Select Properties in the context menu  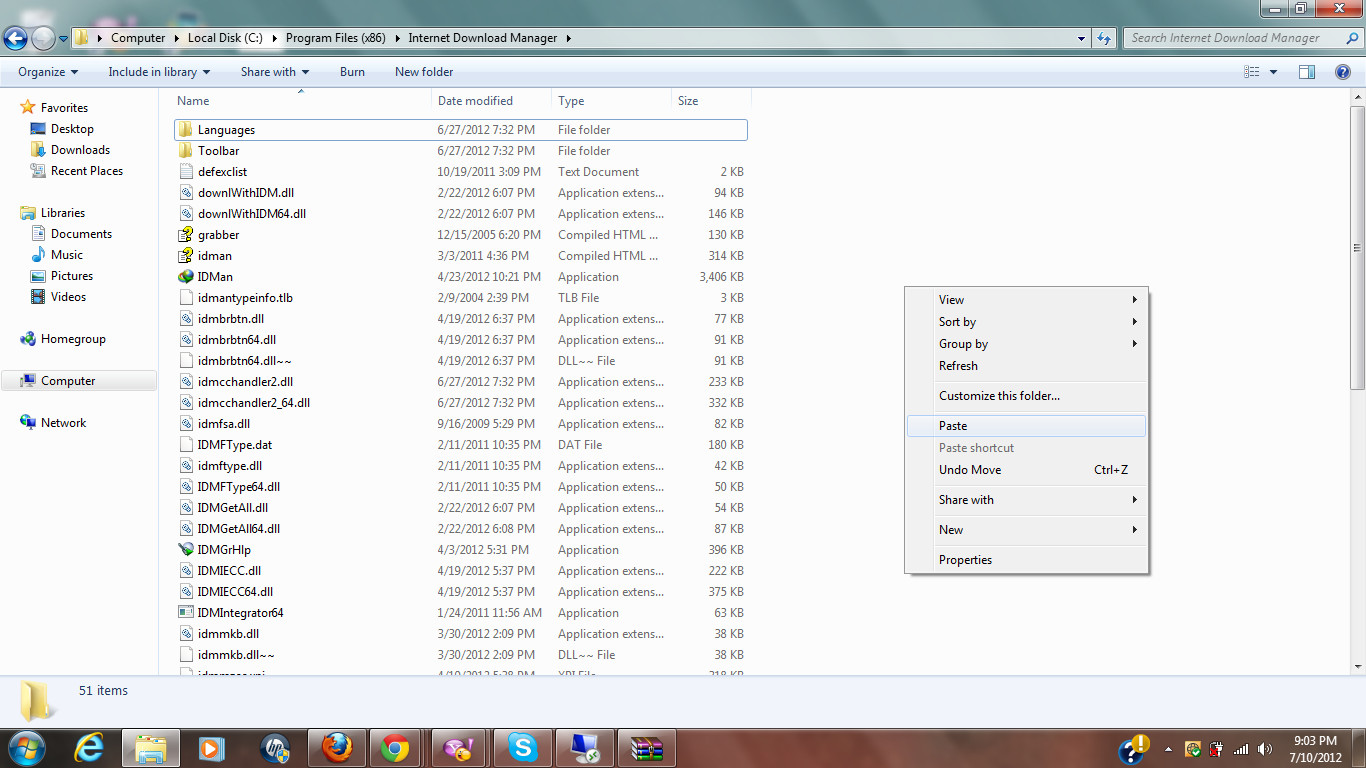965,560
